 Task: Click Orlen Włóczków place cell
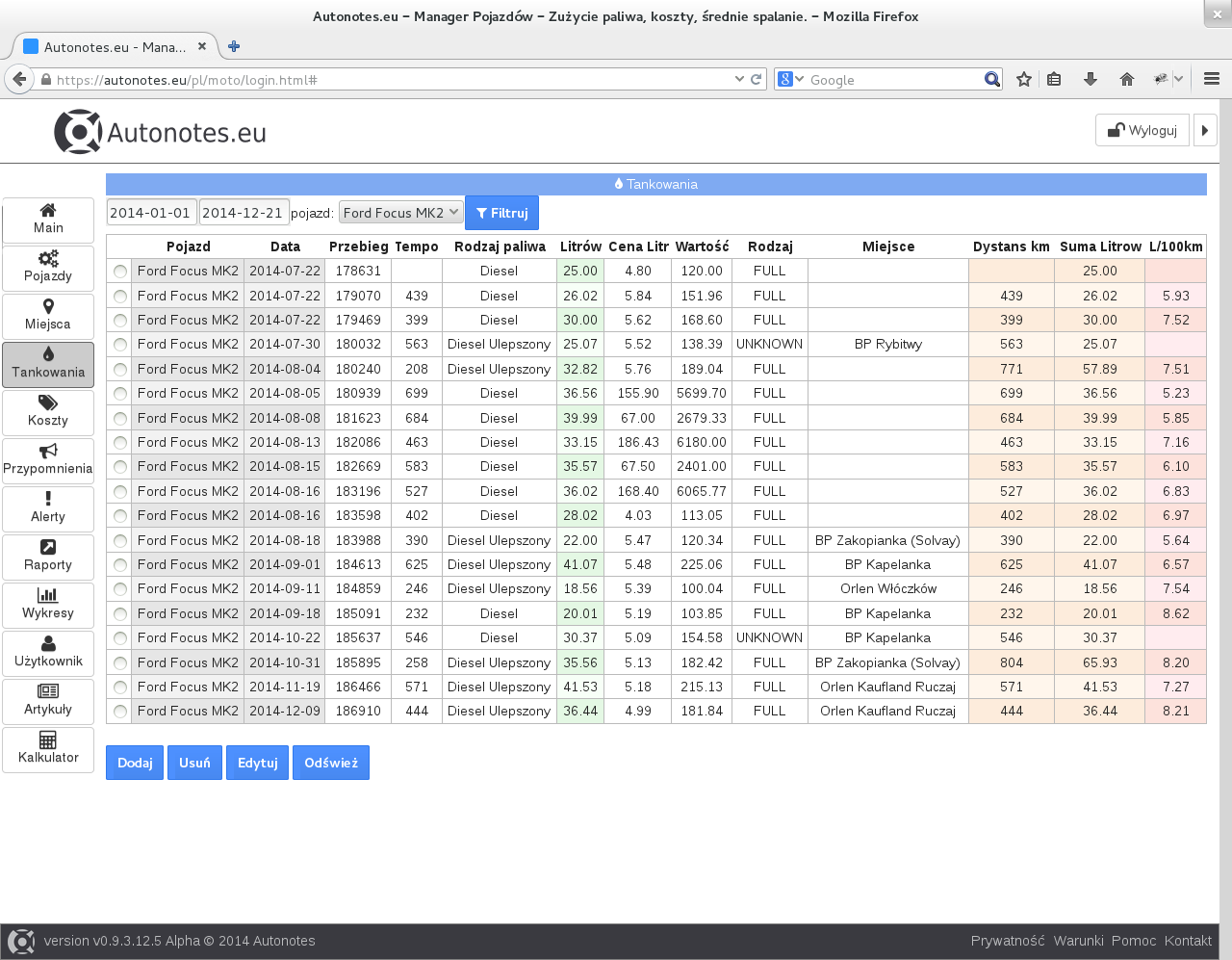click(888, 588)
